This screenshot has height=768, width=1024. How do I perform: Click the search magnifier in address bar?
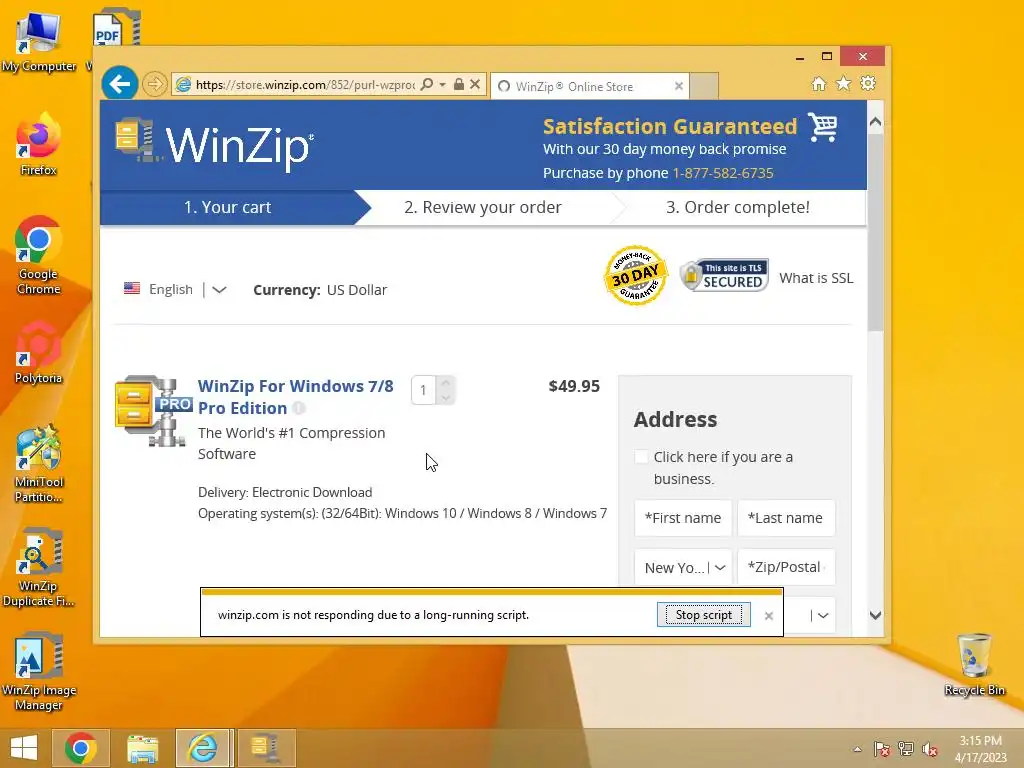tap(426, 85)
